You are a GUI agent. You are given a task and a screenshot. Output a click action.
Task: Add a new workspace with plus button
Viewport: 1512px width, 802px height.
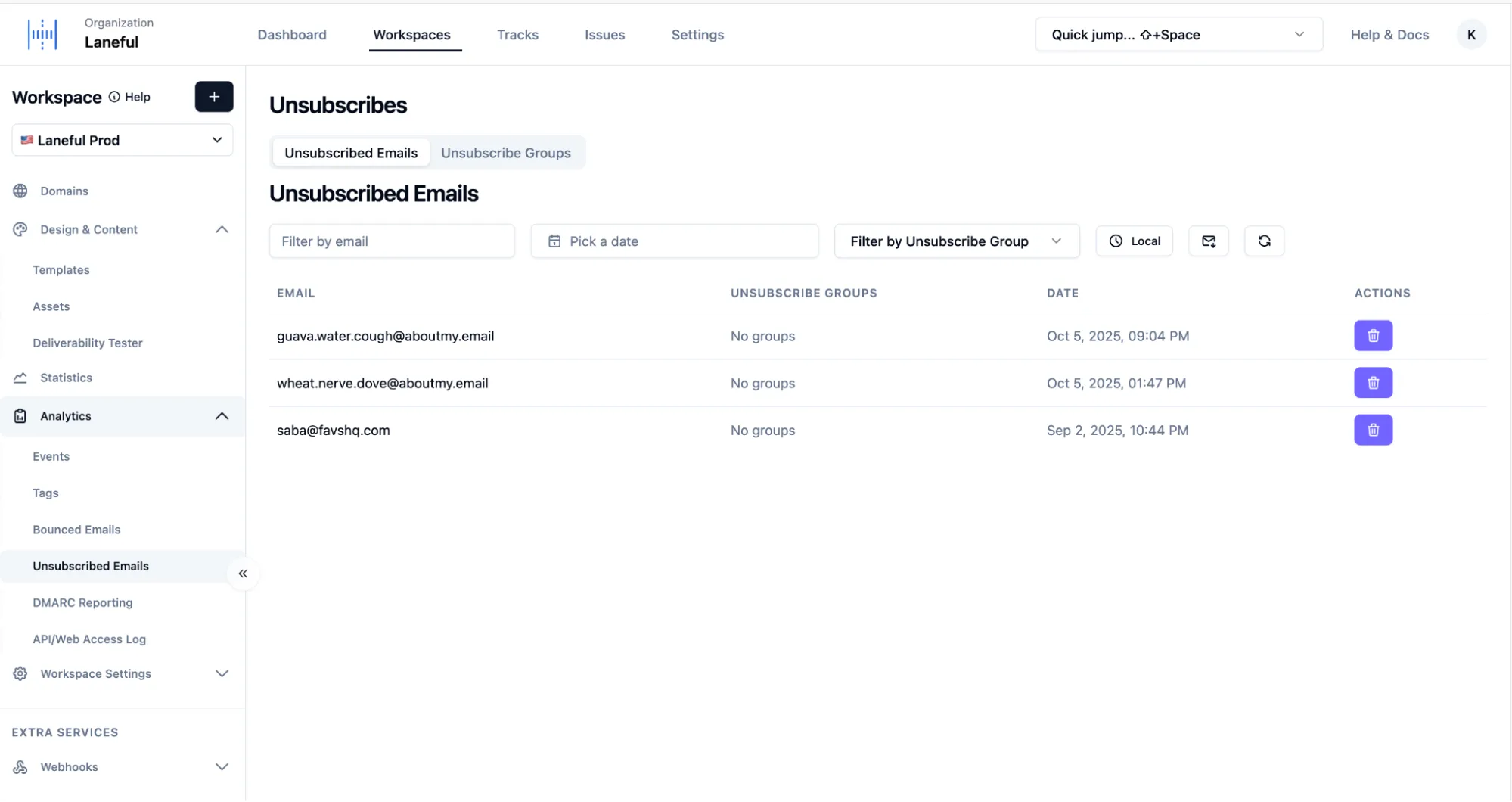214,97
